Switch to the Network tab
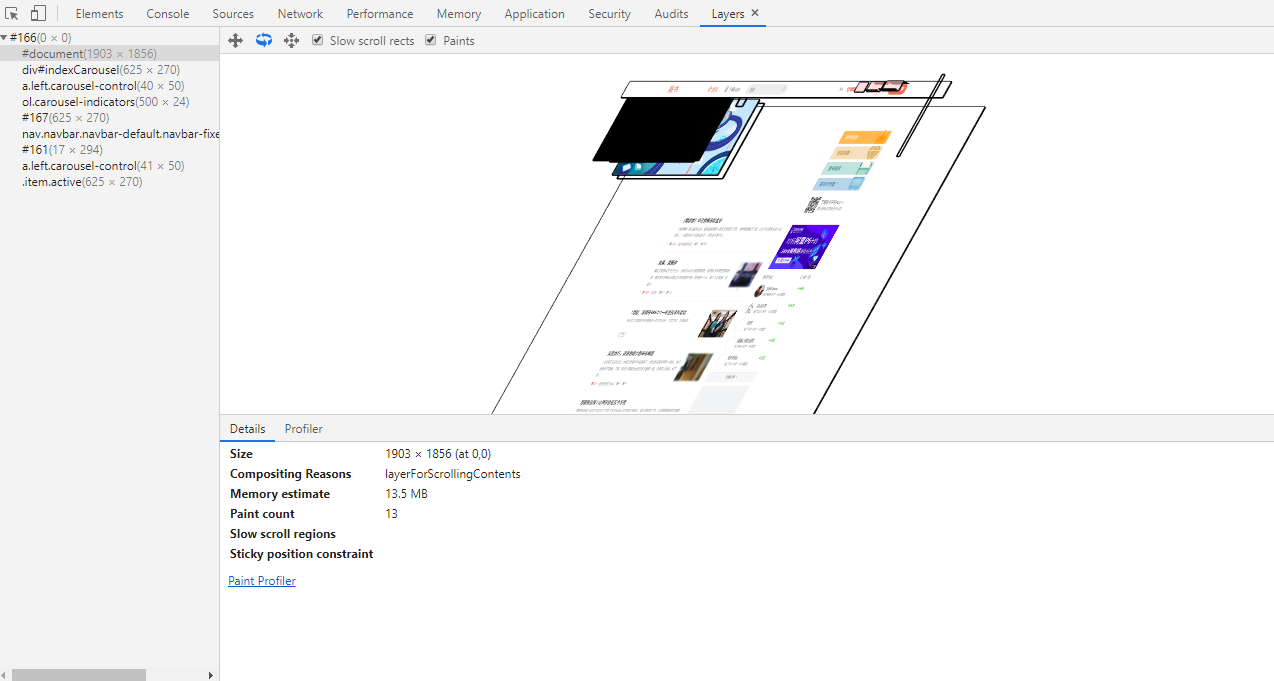Image resolution: width=1274 pixels, height=681 pixels. [x=300, y=14]
